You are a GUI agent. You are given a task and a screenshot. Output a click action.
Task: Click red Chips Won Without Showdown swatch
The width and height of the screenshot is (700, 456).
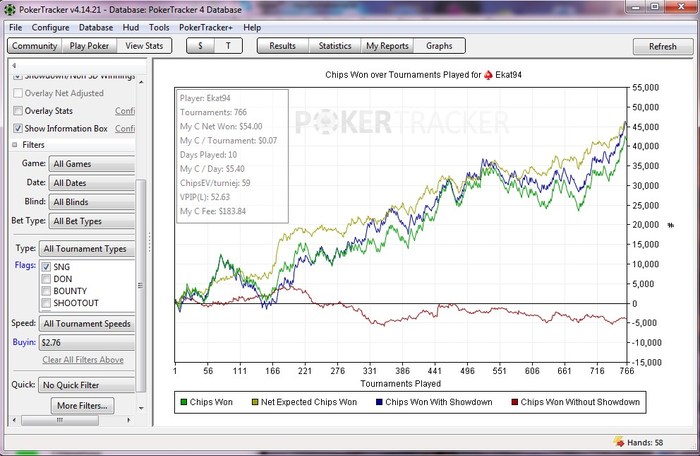514,402
